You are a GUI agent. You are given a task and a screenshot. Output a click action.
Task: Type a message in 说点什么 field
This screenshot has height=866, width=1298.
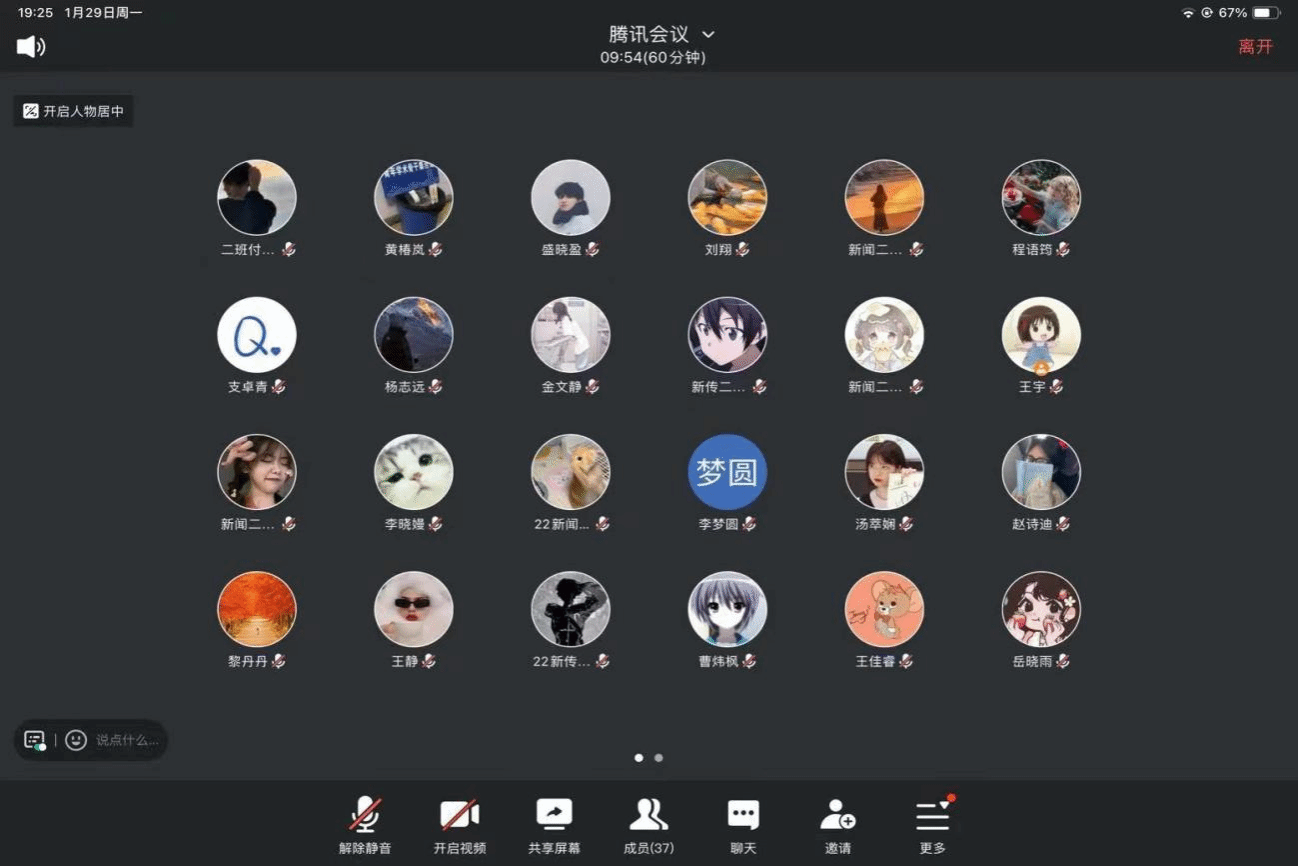point(127,740)
